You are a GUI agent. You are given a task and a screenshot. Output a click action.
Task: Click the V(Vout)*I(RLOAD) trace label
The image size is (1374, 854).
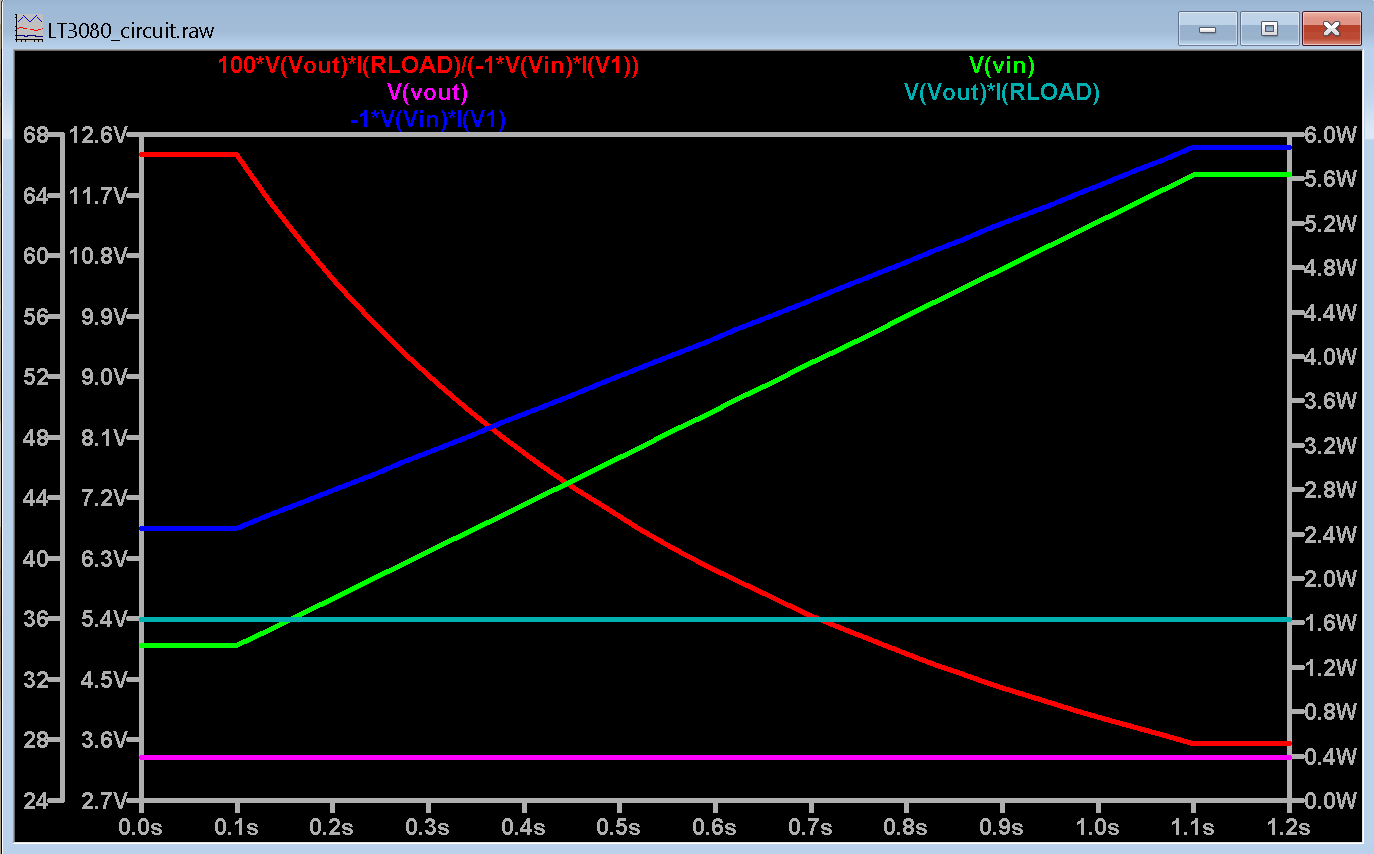1002,92
